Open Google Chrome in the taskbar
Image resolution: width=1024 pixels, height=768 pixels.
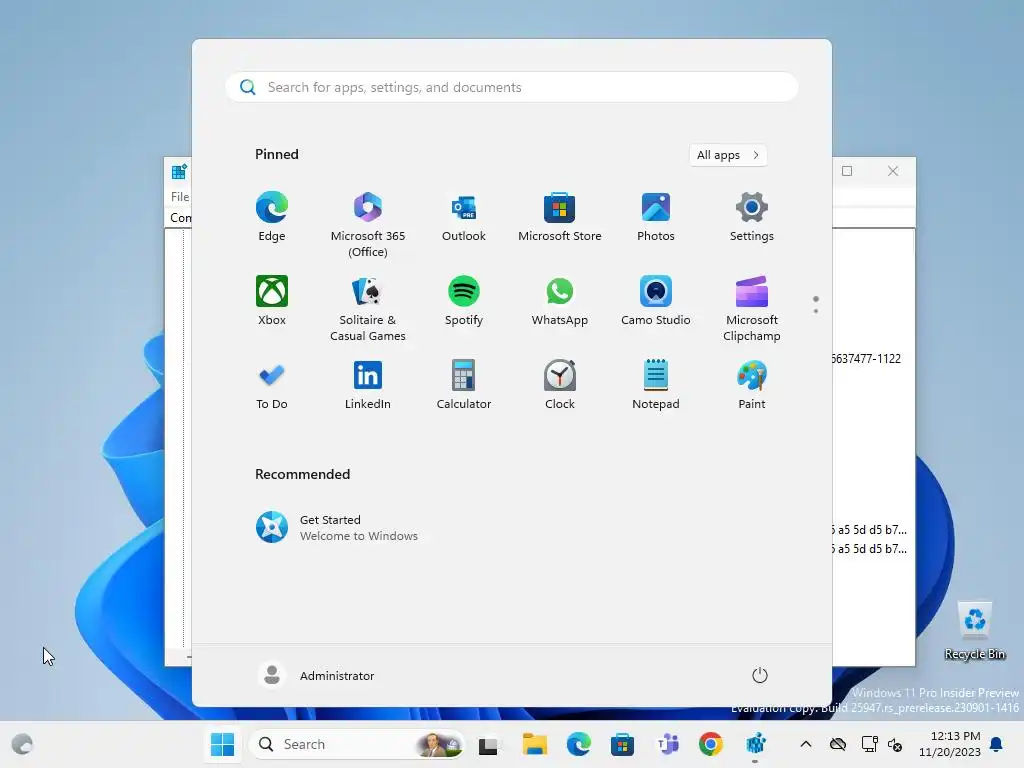tap(711, 744)
